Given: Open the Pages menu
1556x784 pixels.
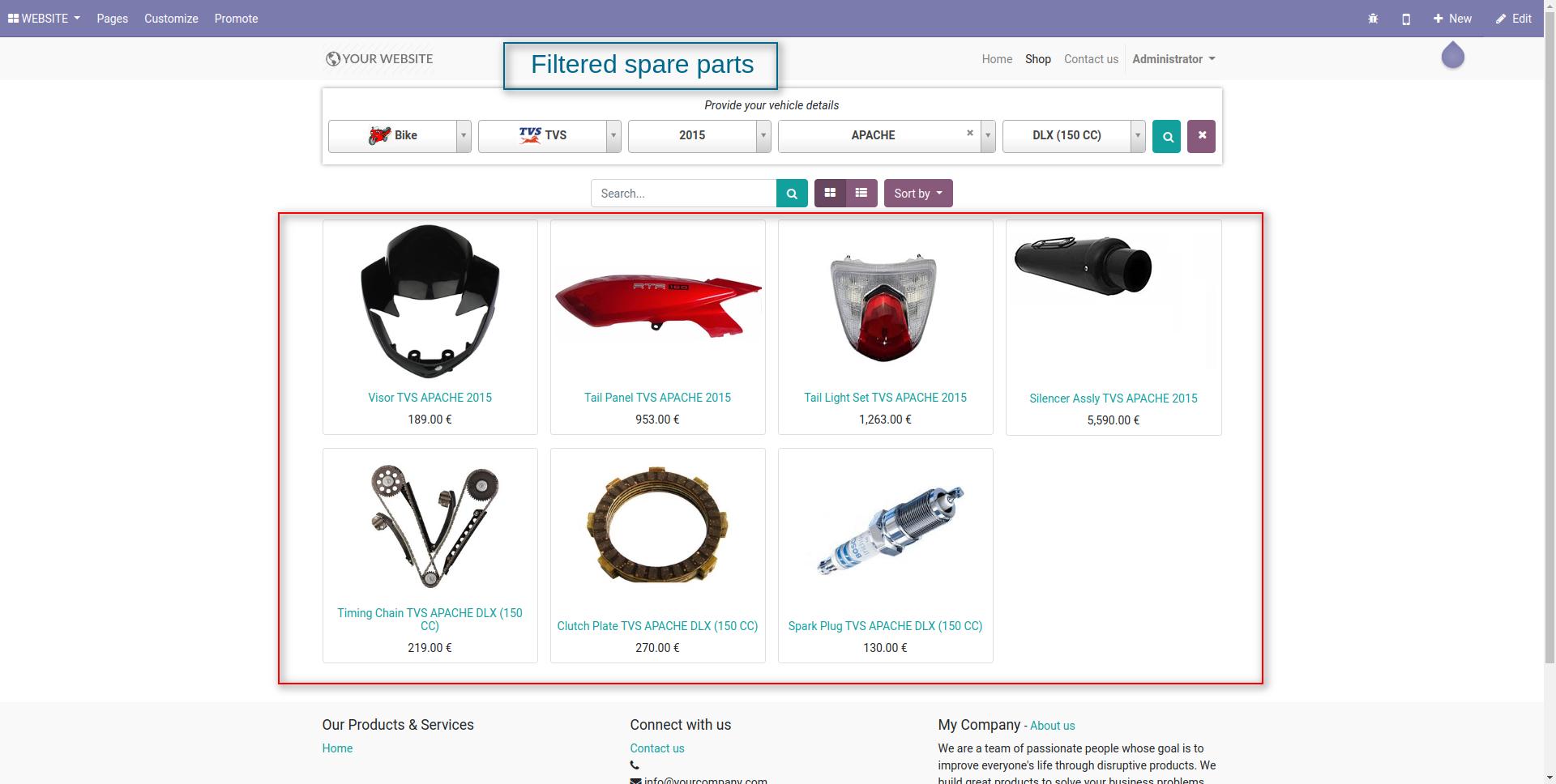Looking at the screenshot, I should coord(112,19).
